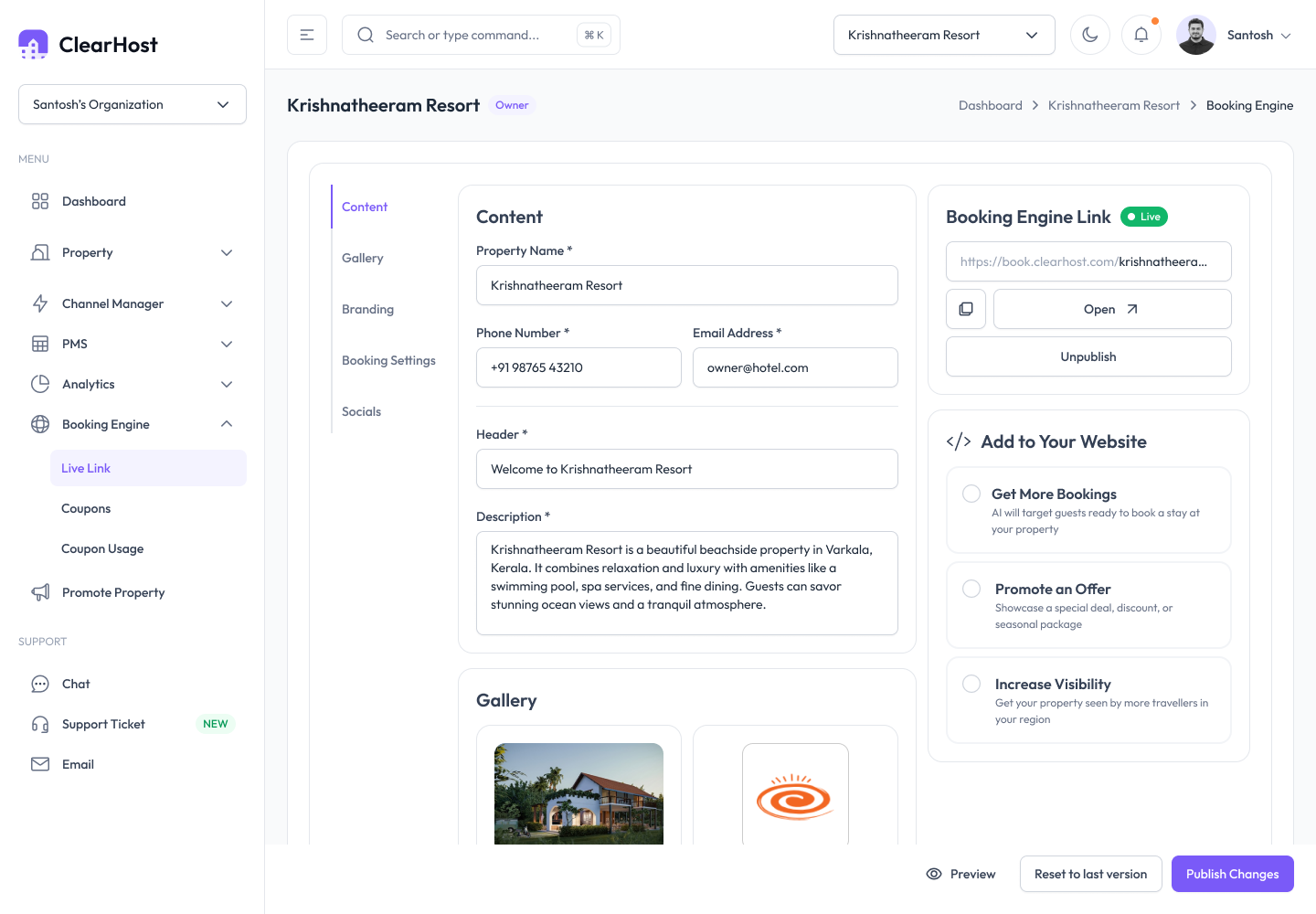Click the Booking Engine breadcrumb text
The height and width of the screenshot is (914, 1316).
point(1249,105)
